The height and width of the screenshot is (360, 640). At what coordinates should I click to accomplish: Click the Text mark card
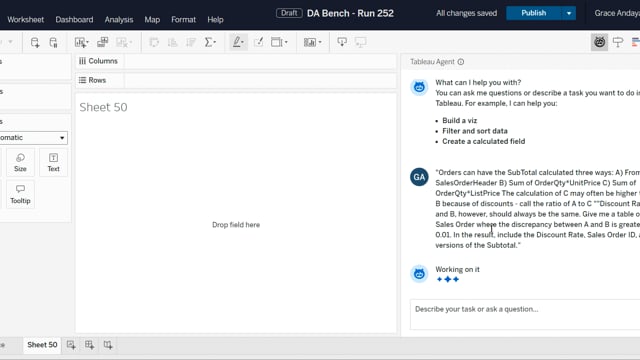53,162
